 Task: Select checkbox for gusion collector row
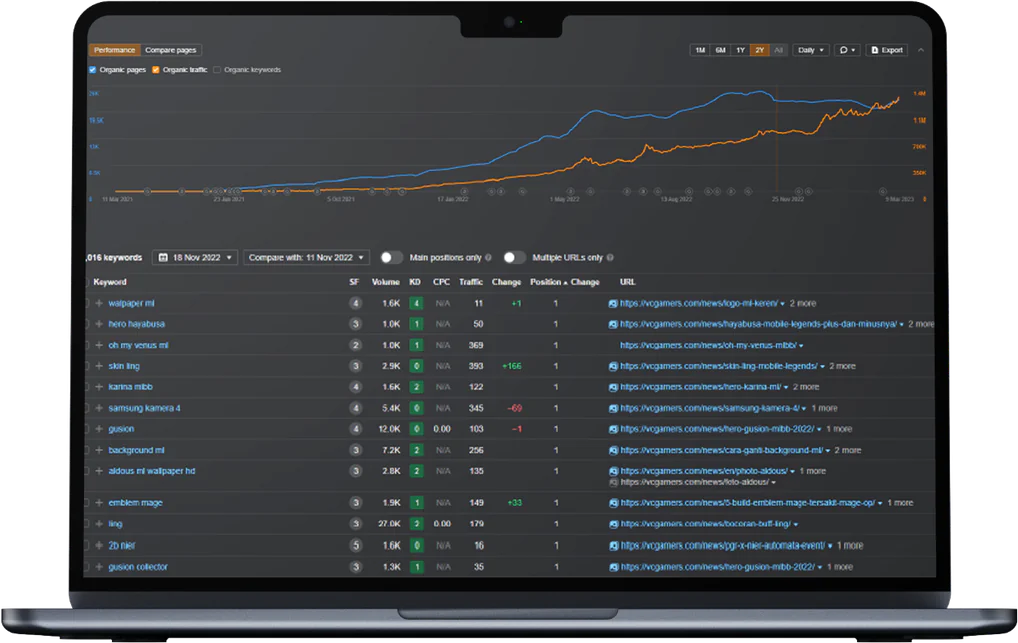click(85, 567)
